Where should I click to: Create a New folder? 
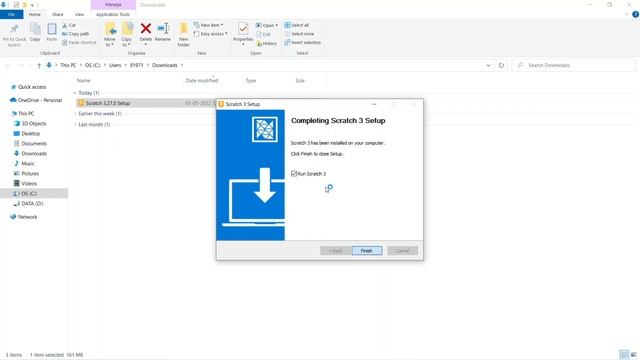pos(184,34)
